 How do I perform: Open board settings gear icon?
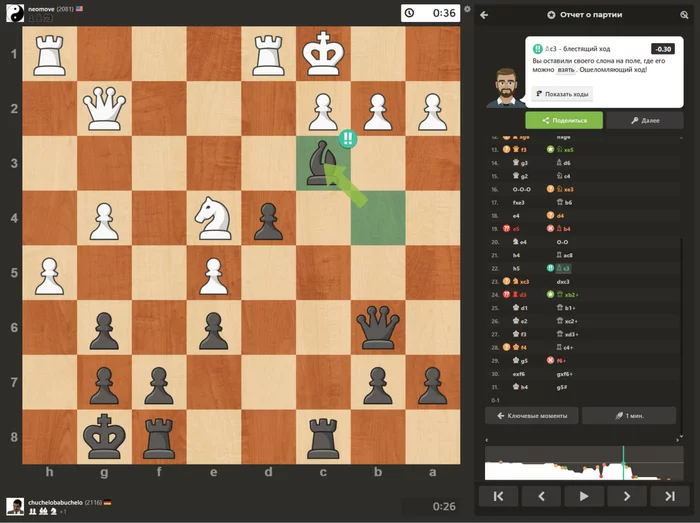(x=467, y=9)
